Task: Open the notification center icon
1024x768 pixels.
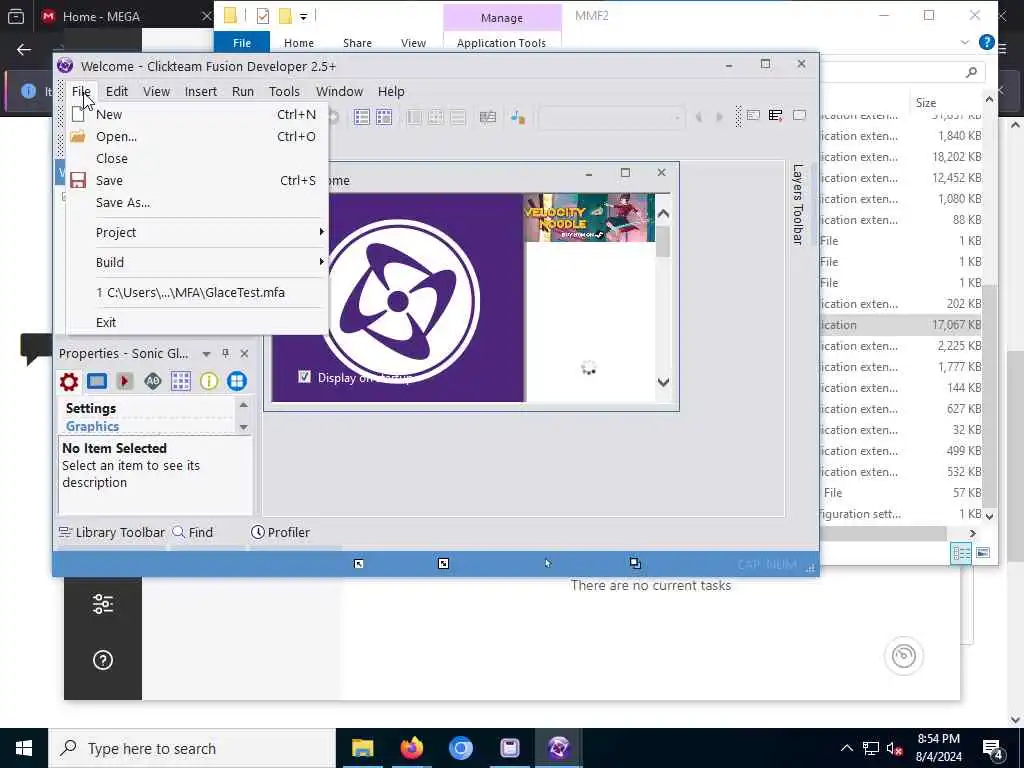Action: (992, 749)
